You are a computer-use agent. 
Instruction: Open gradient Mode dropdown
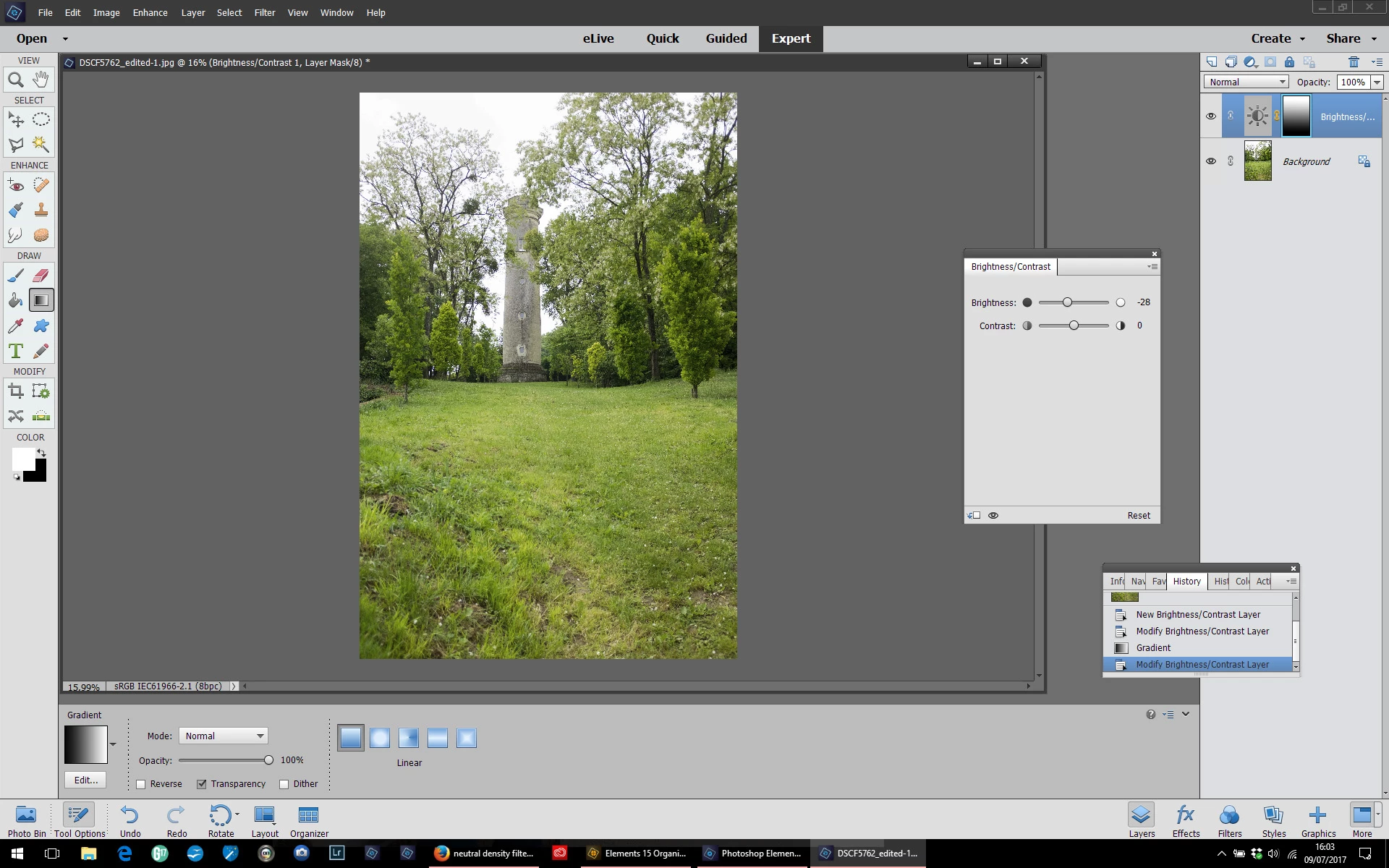tap(224, 736)
